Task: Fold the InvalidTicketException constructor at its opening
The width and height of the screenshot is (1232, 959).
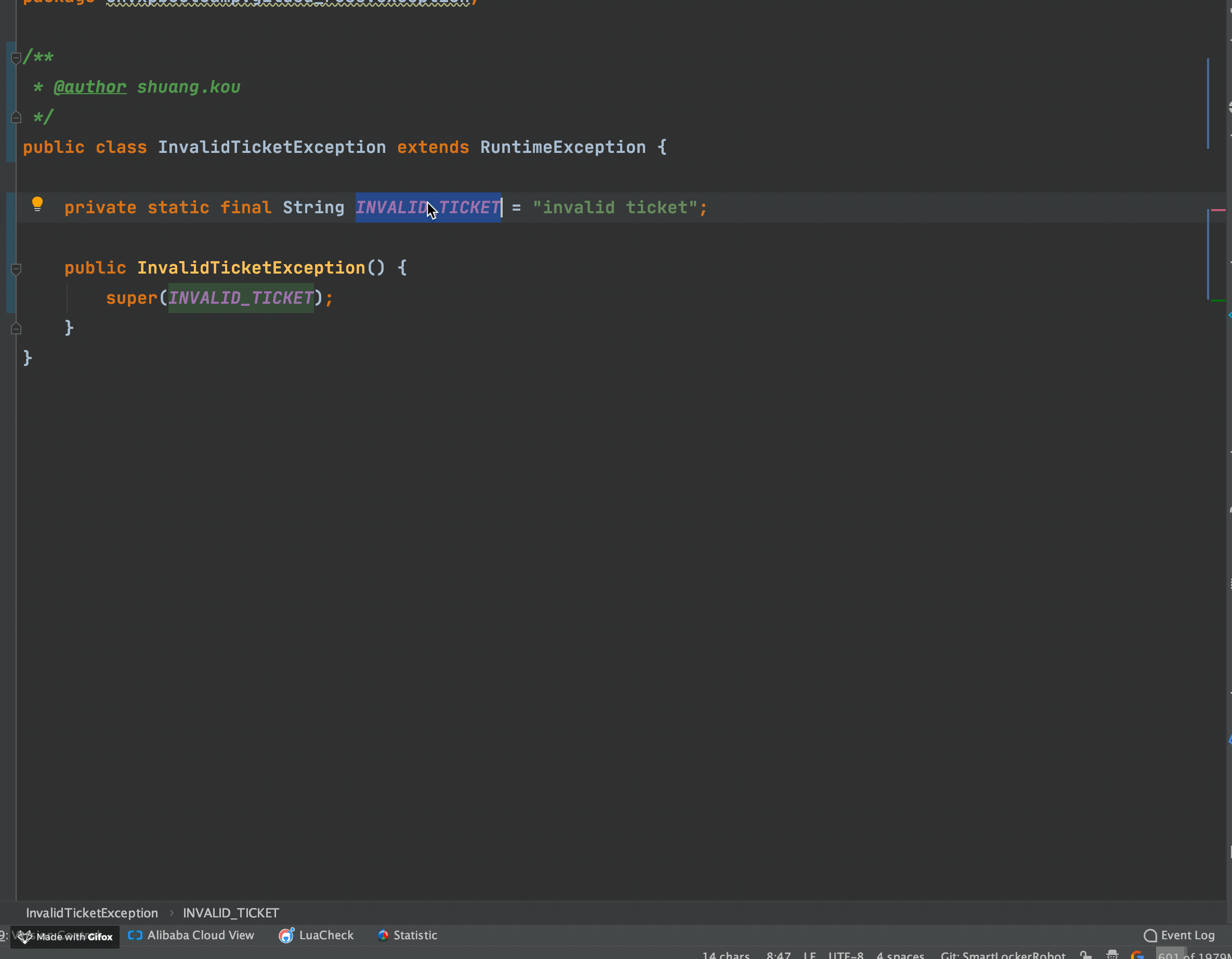Action: 16,269
